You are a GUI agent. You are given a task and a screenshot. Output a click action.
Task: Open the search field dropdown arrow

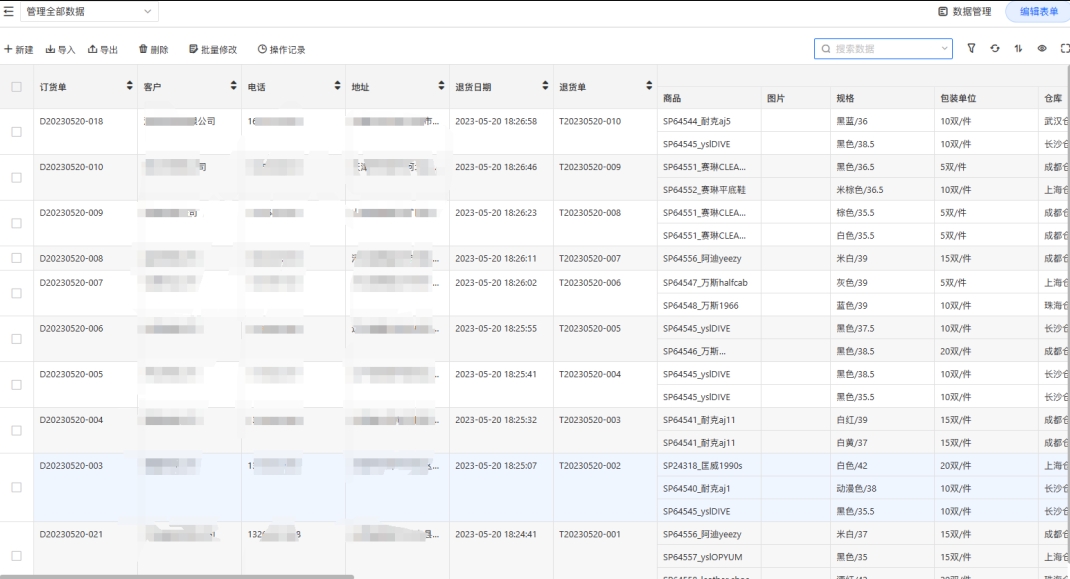pos(946,49)
